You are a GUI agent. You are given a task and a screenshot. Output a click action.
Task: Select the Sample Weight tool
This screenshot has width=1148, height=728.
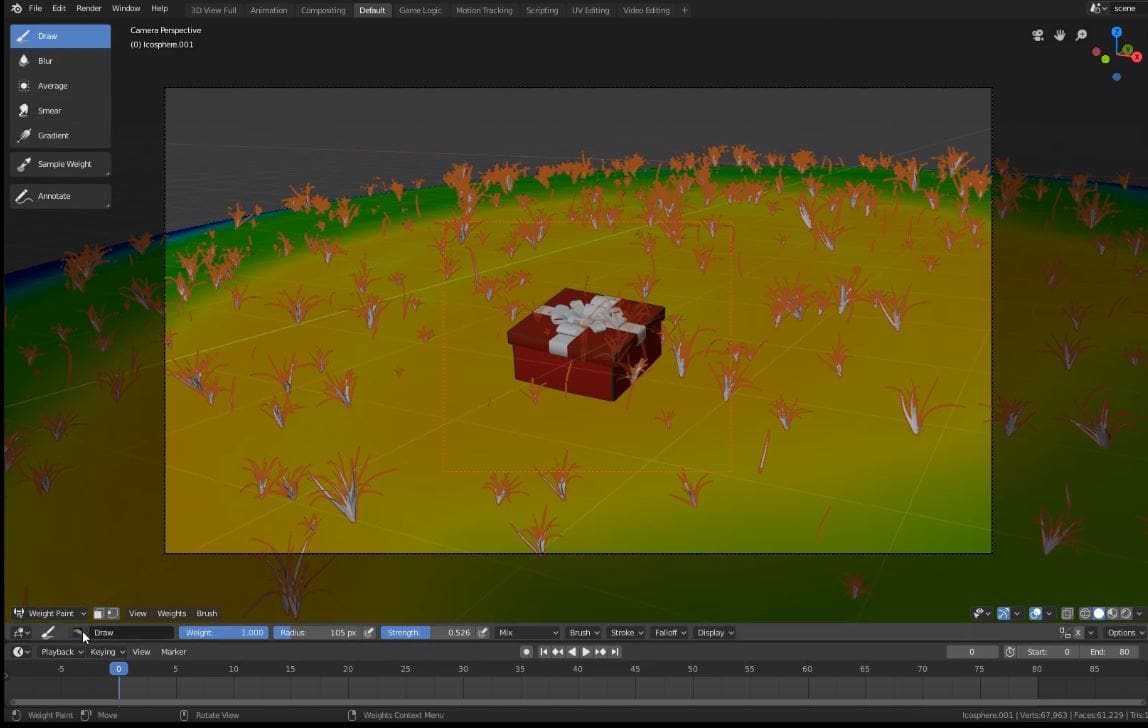point(60,164)
